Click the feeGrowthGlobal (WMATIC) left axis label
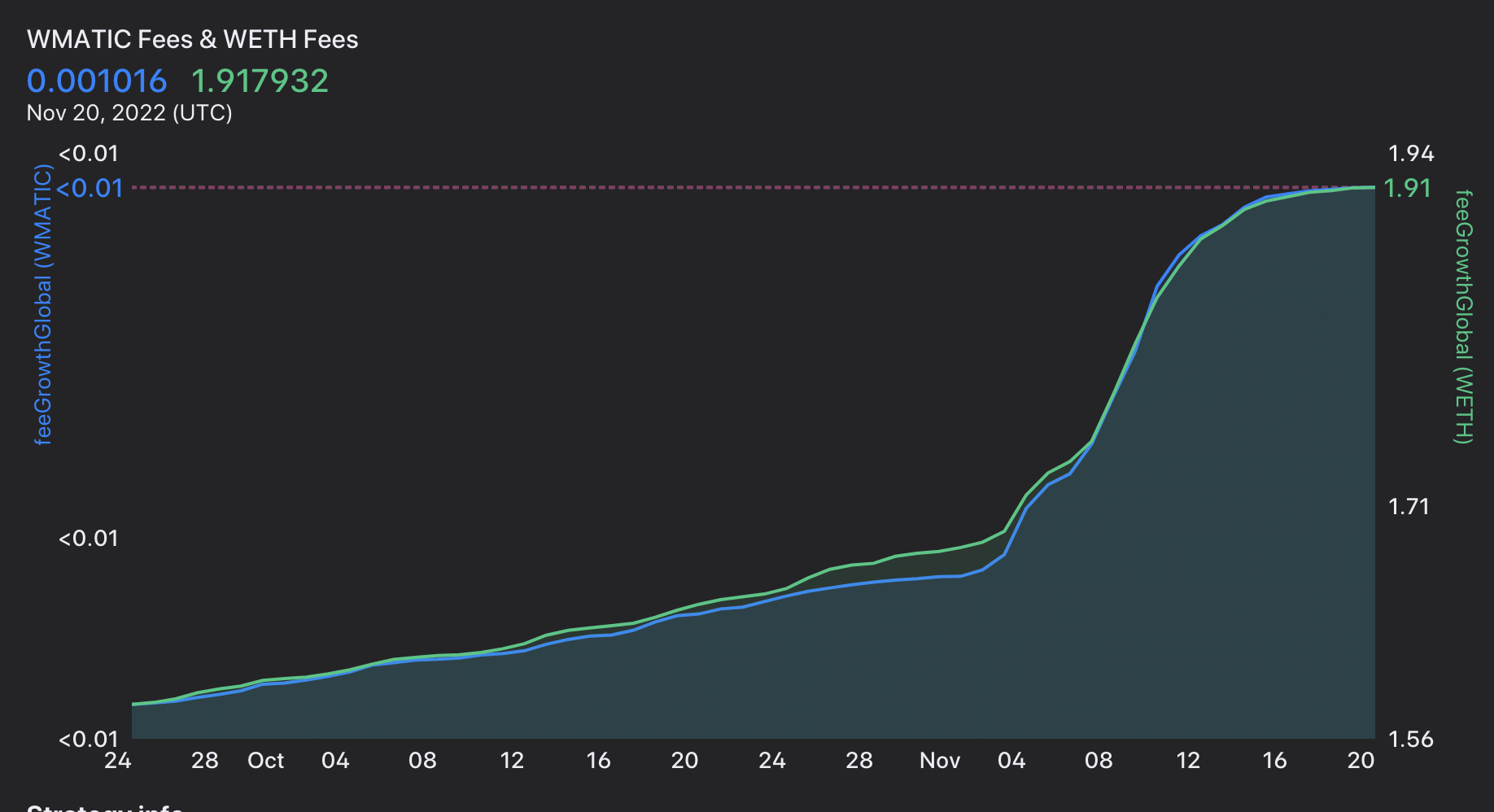The width and height of the screenshot is (1494, 812). coord(43,304)
